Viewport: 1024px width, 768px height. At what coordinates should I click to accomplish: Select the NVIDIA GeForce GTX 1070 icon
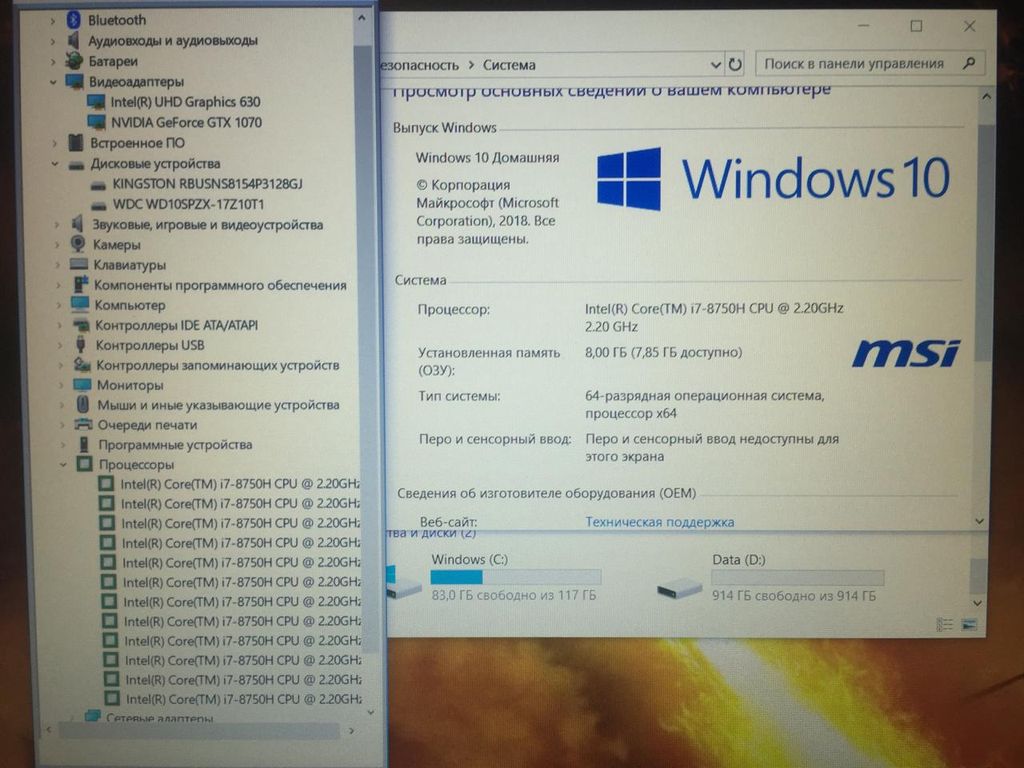point(97,122)
